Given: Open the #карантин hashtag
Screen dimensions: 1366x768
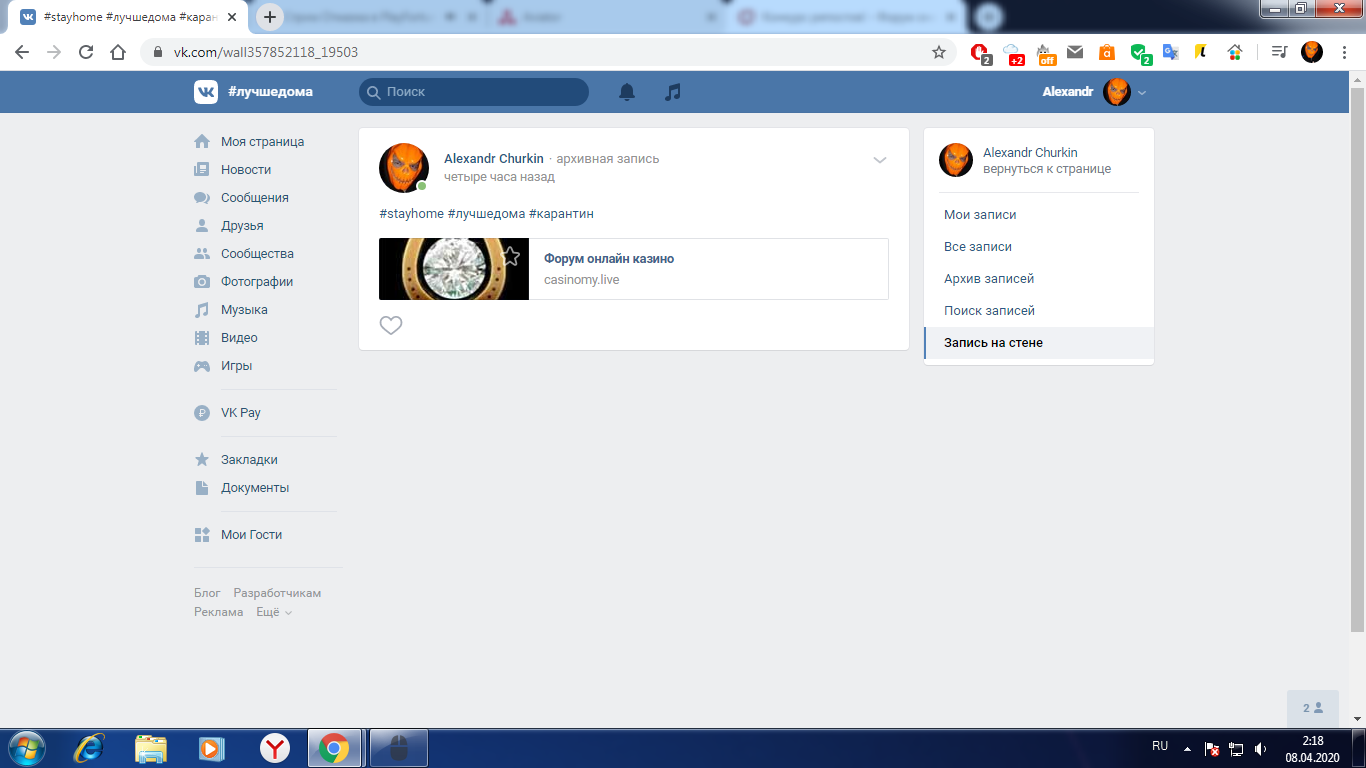Looking at the screenshot, I should (x=561, y=214).
